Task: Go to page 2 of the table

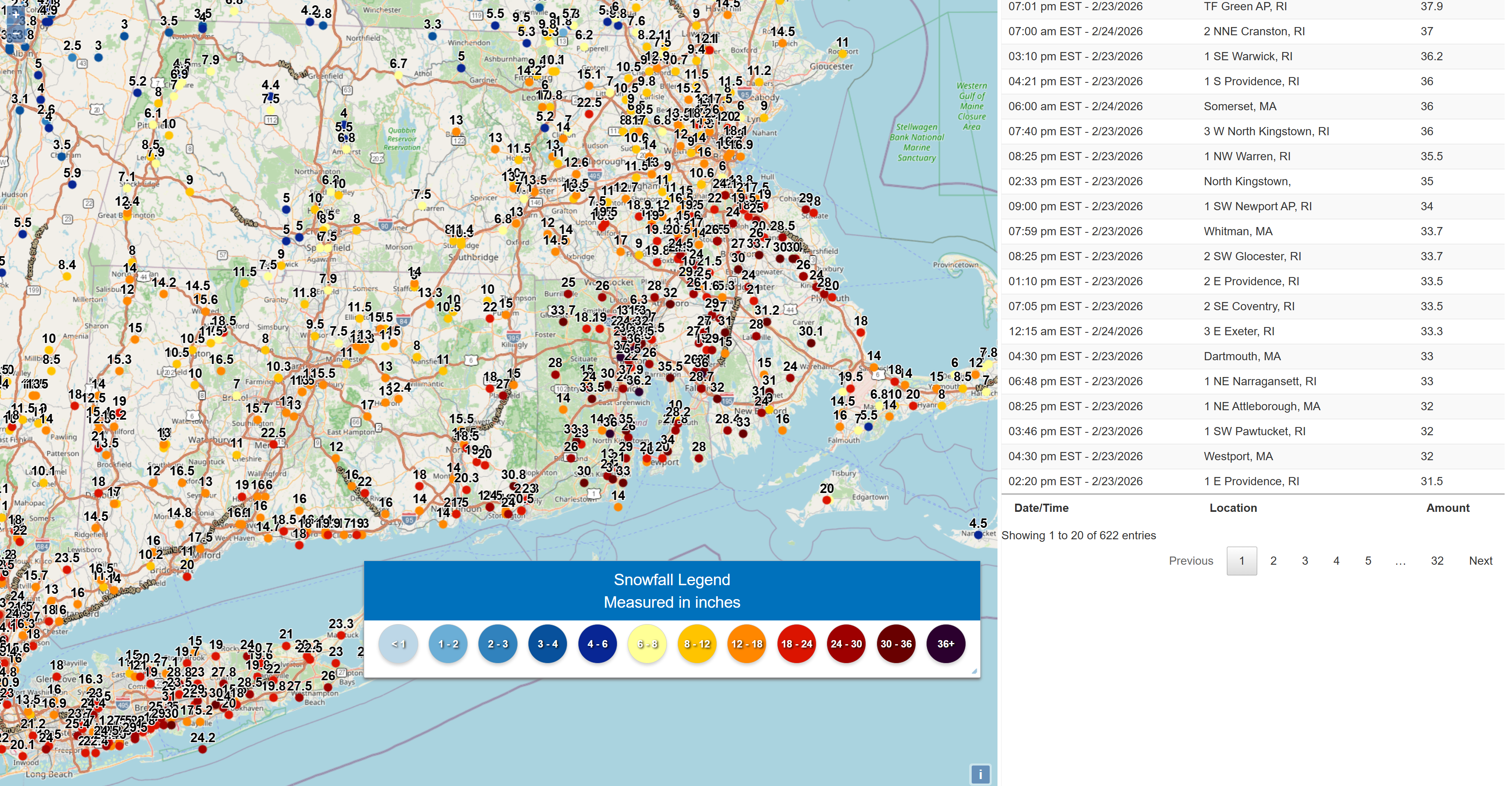Action: (1272, 561)
